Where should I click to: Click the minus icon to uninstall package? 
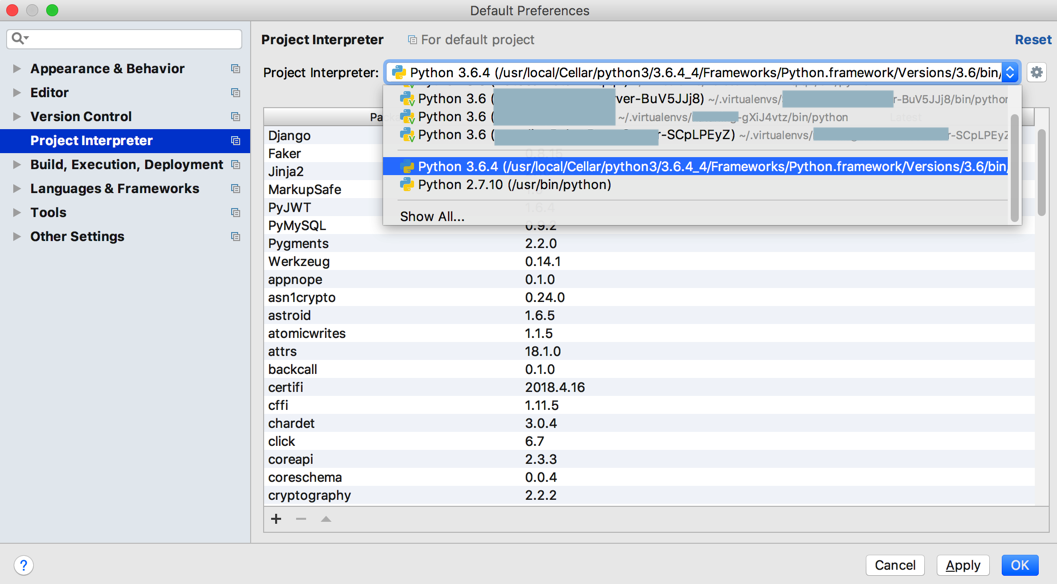click(301, 519)
